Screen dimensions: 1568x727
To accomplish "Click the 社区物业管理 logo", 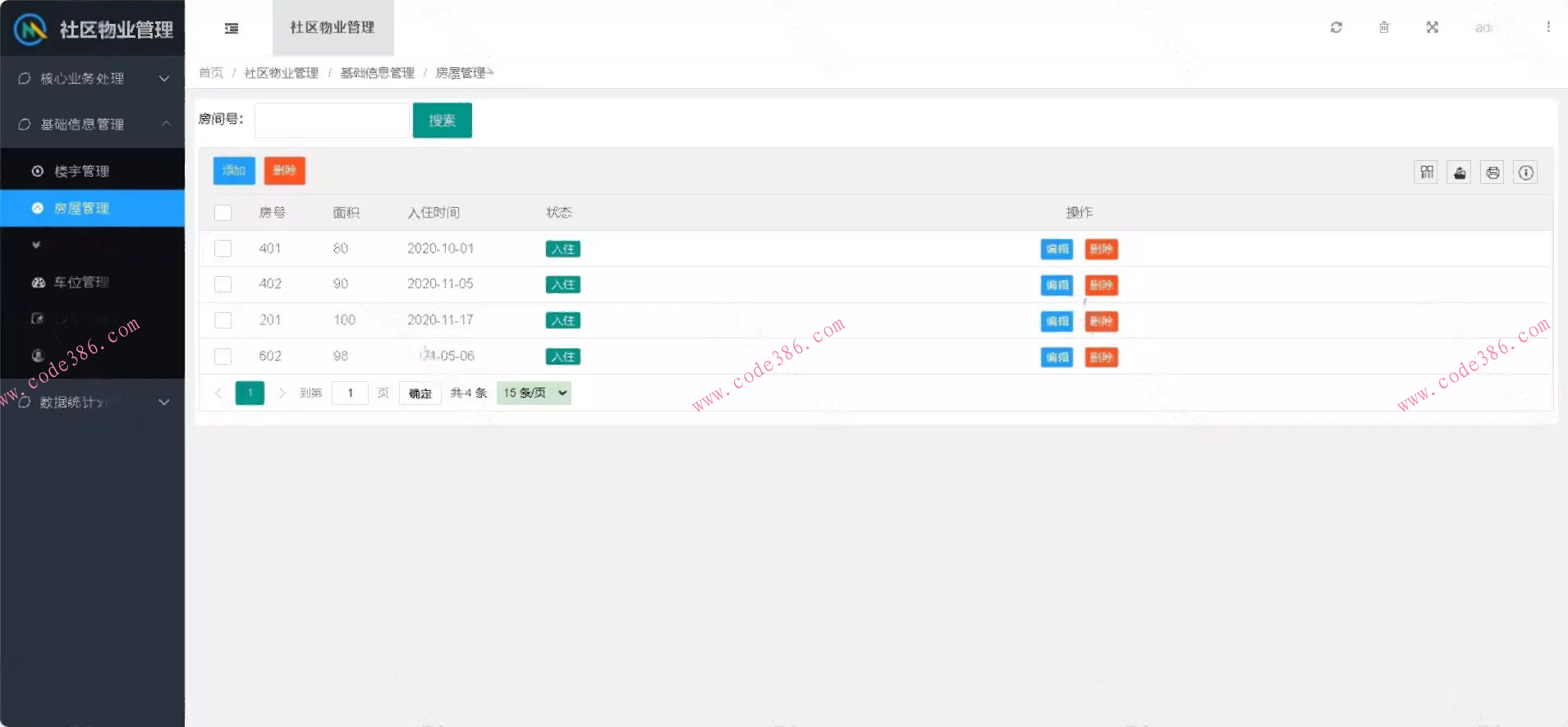I will [x=93, y=30].
